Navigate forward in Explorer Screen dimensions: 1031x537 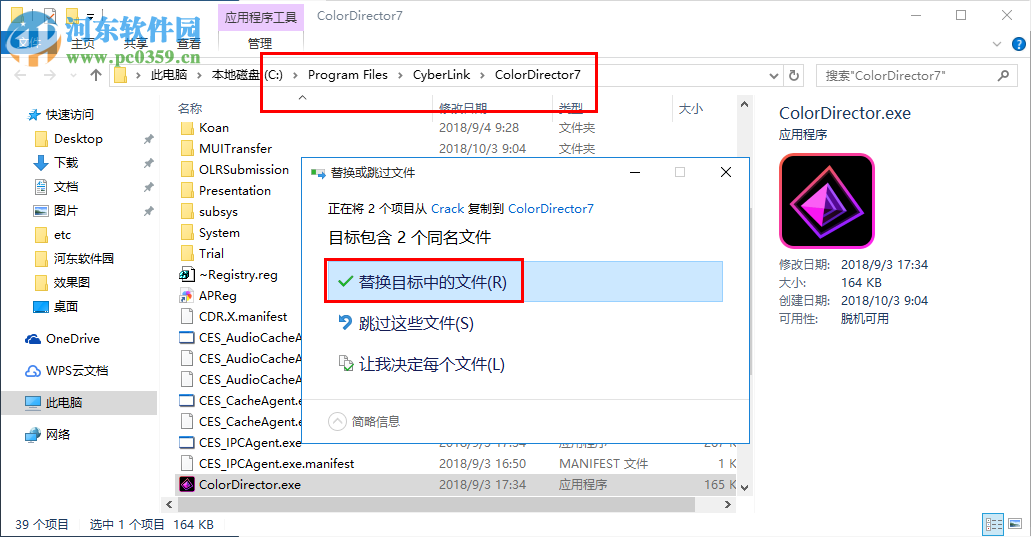(50, 75)
